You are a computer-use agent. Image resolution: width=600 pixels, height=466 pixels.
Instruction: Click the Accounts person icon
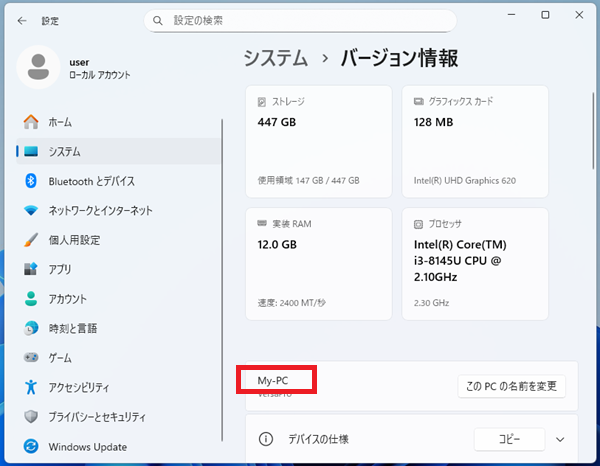coord(31,299)
